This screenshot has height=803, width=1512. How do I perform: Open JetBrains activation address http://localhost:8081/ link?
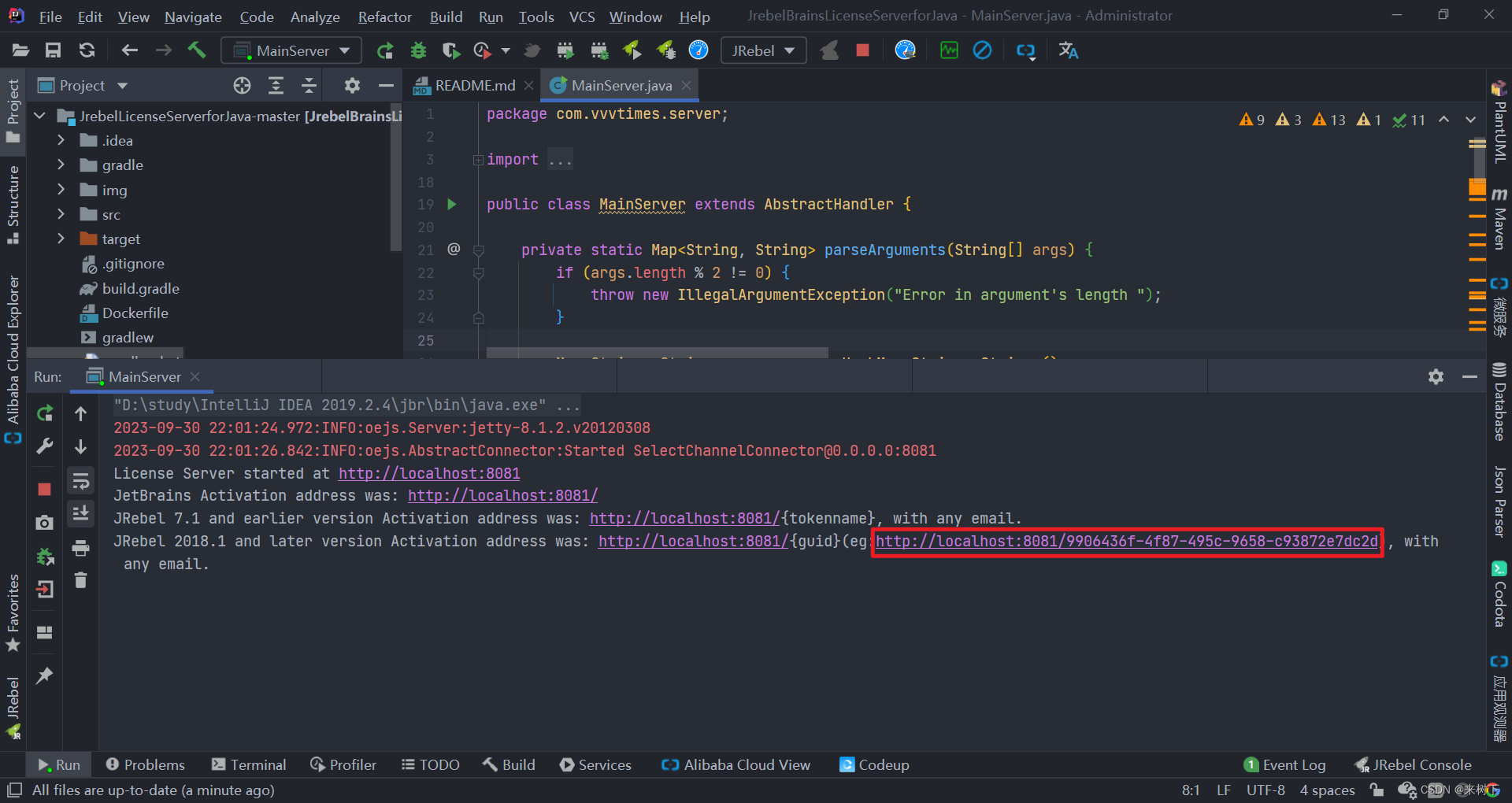502,496
